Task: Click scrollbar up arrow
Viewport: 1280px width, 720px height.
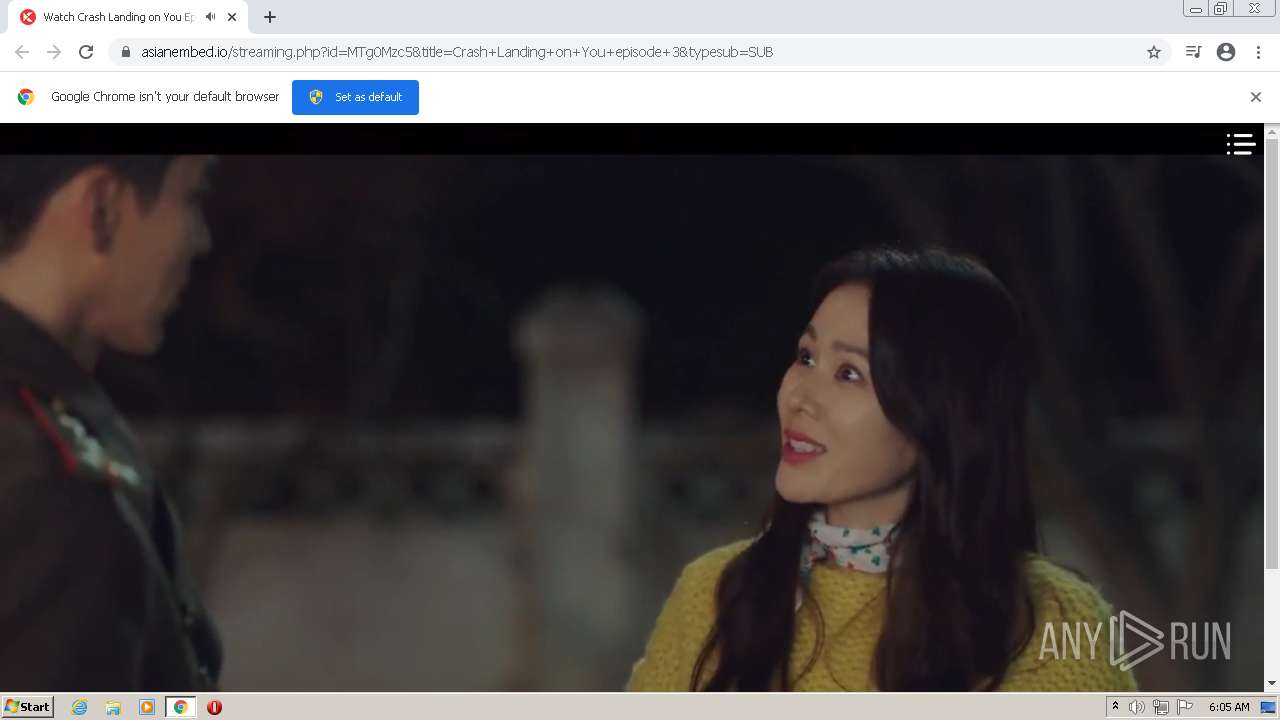Action: (x=1272, y=131)
